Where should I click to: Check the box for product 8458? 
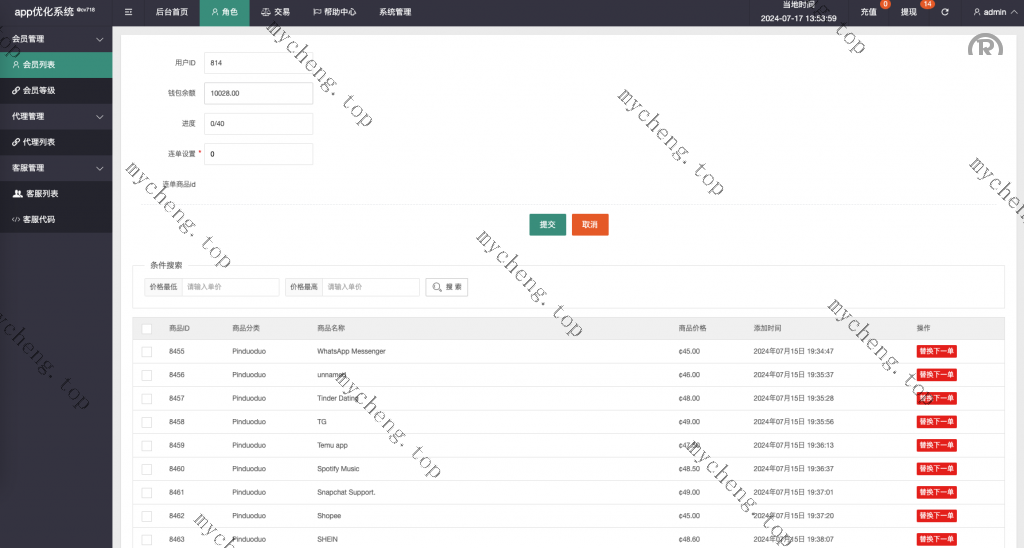click(147, 422)
